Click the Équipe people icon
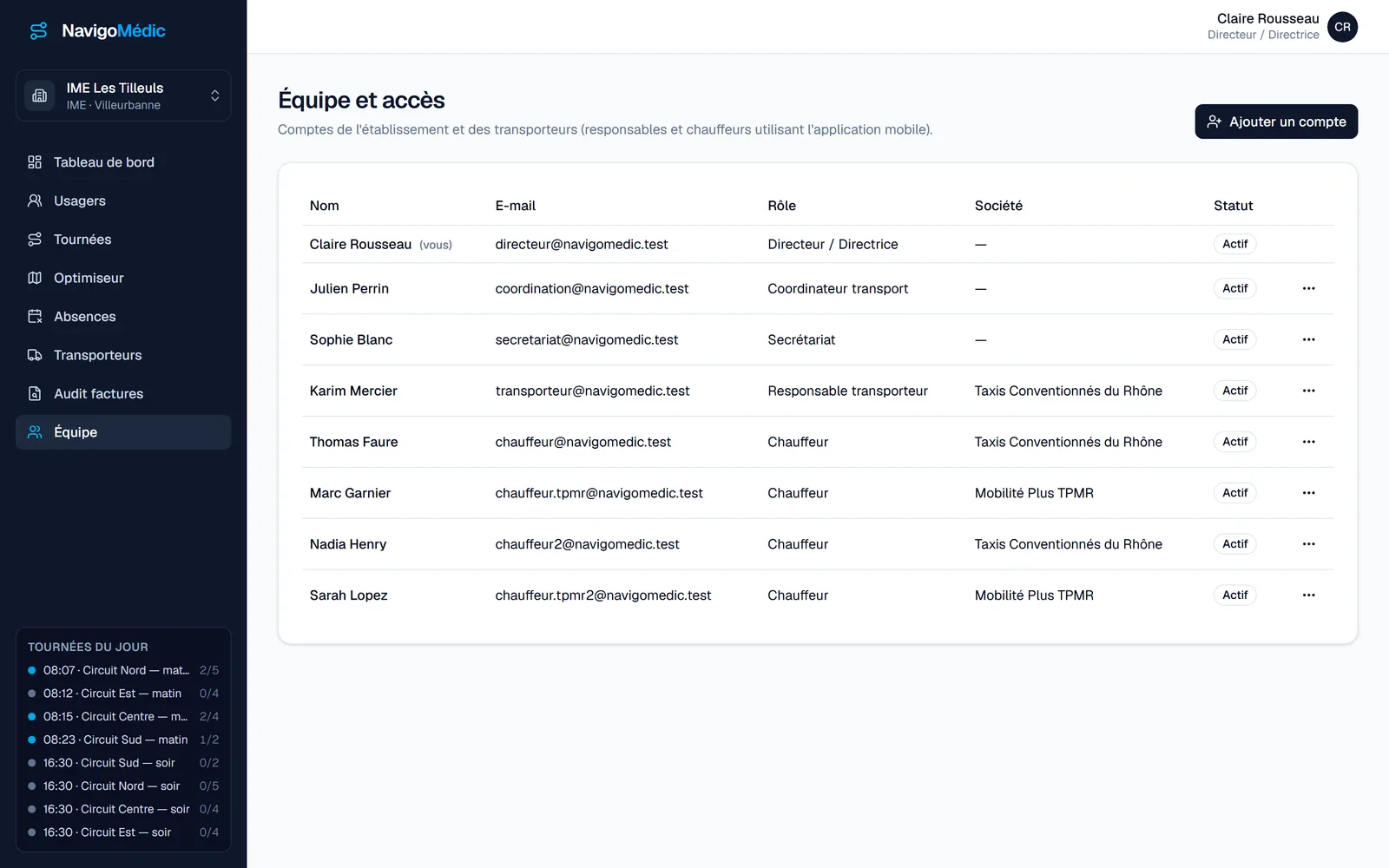This screenshot has width=1389, height=868. pos(35,432)
